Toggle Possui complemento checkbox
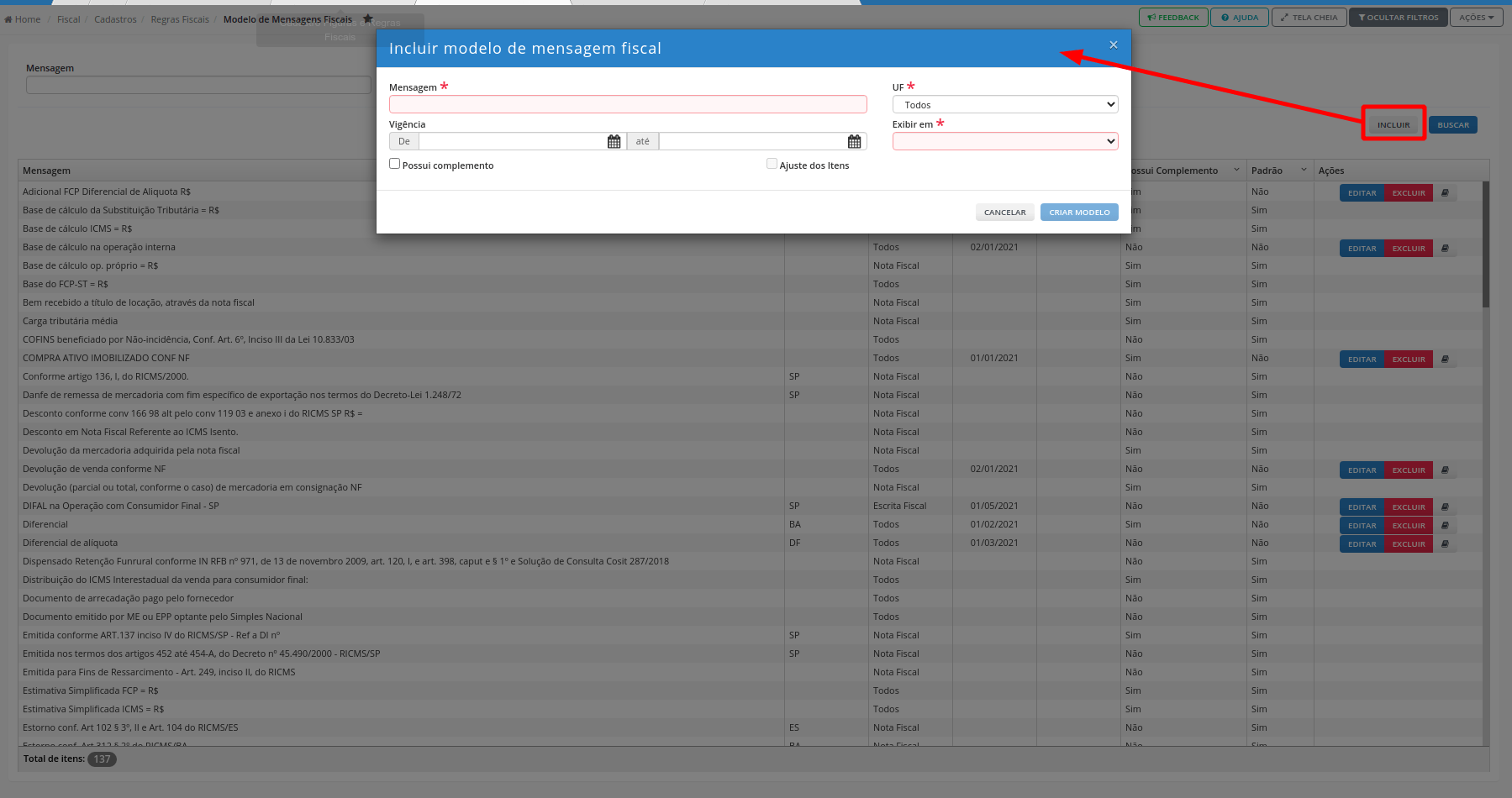Image resolution: width=1512 pixels, height=798 pixels. (x=394, y=164)
